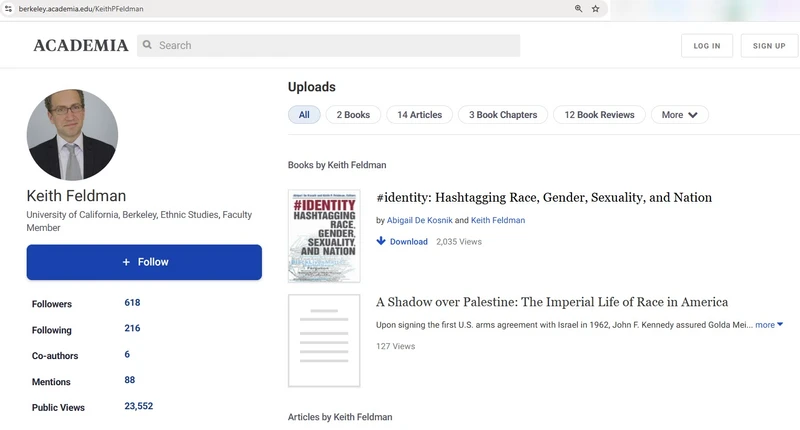Click the browser address bar URL
This screenshot has width=800, height=430.
(x=81, y=9)
